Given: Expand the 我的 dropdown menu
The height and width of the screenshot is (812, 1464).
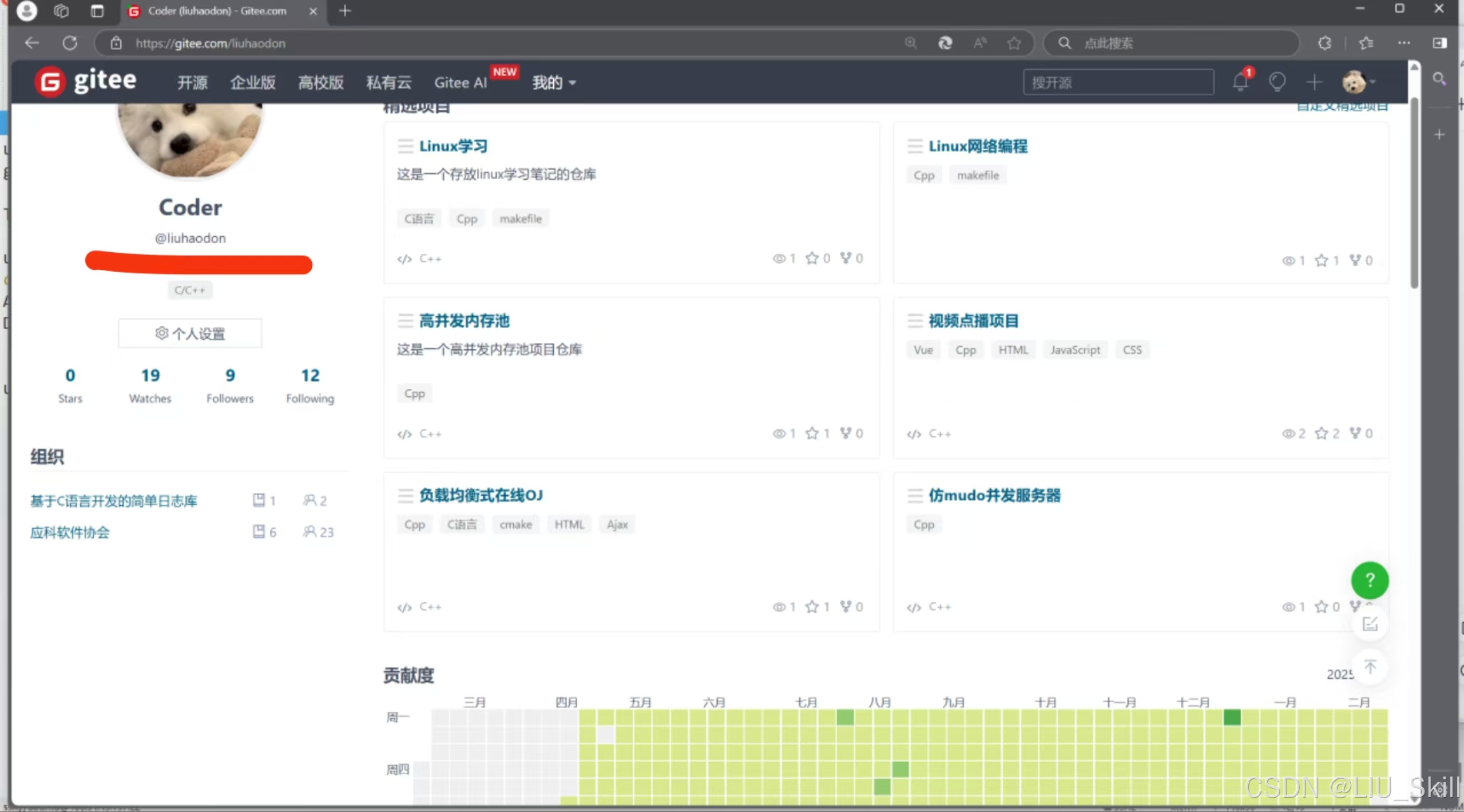Looking at the screenshot, I should [554, 82].
